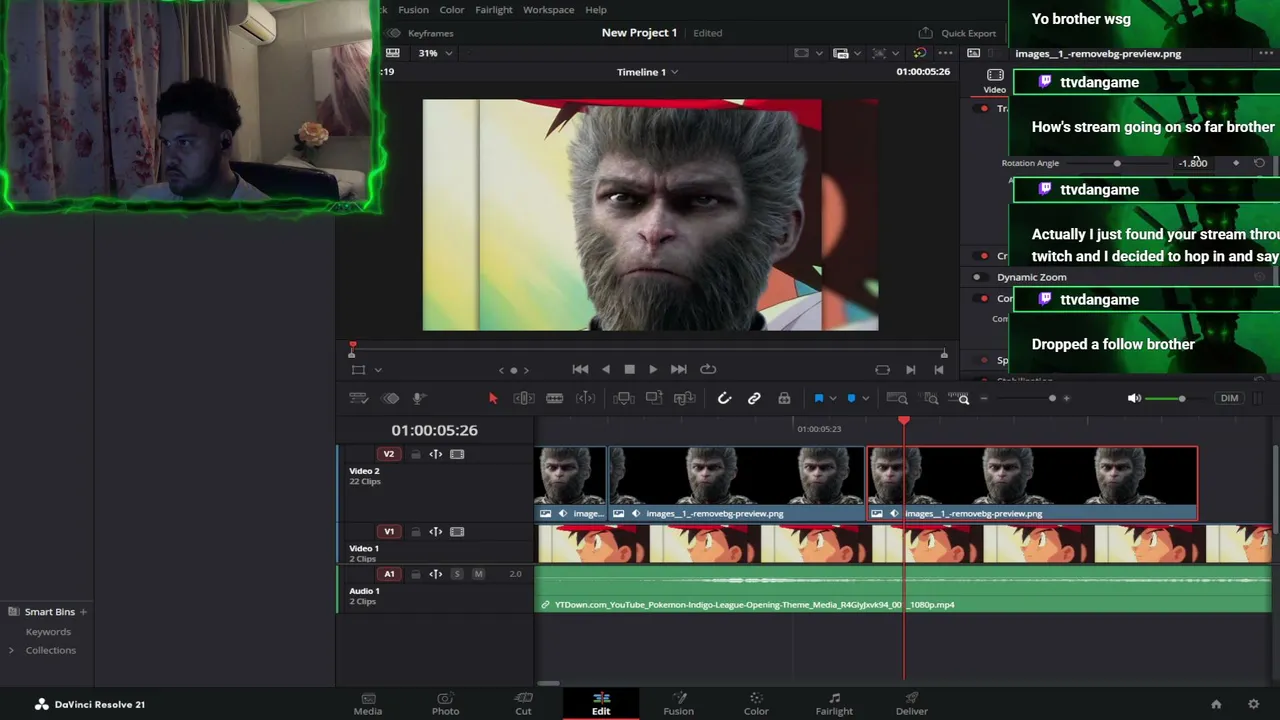
Task: Click the keyframe diamonds toolbar icon
Action: (390, 398)
